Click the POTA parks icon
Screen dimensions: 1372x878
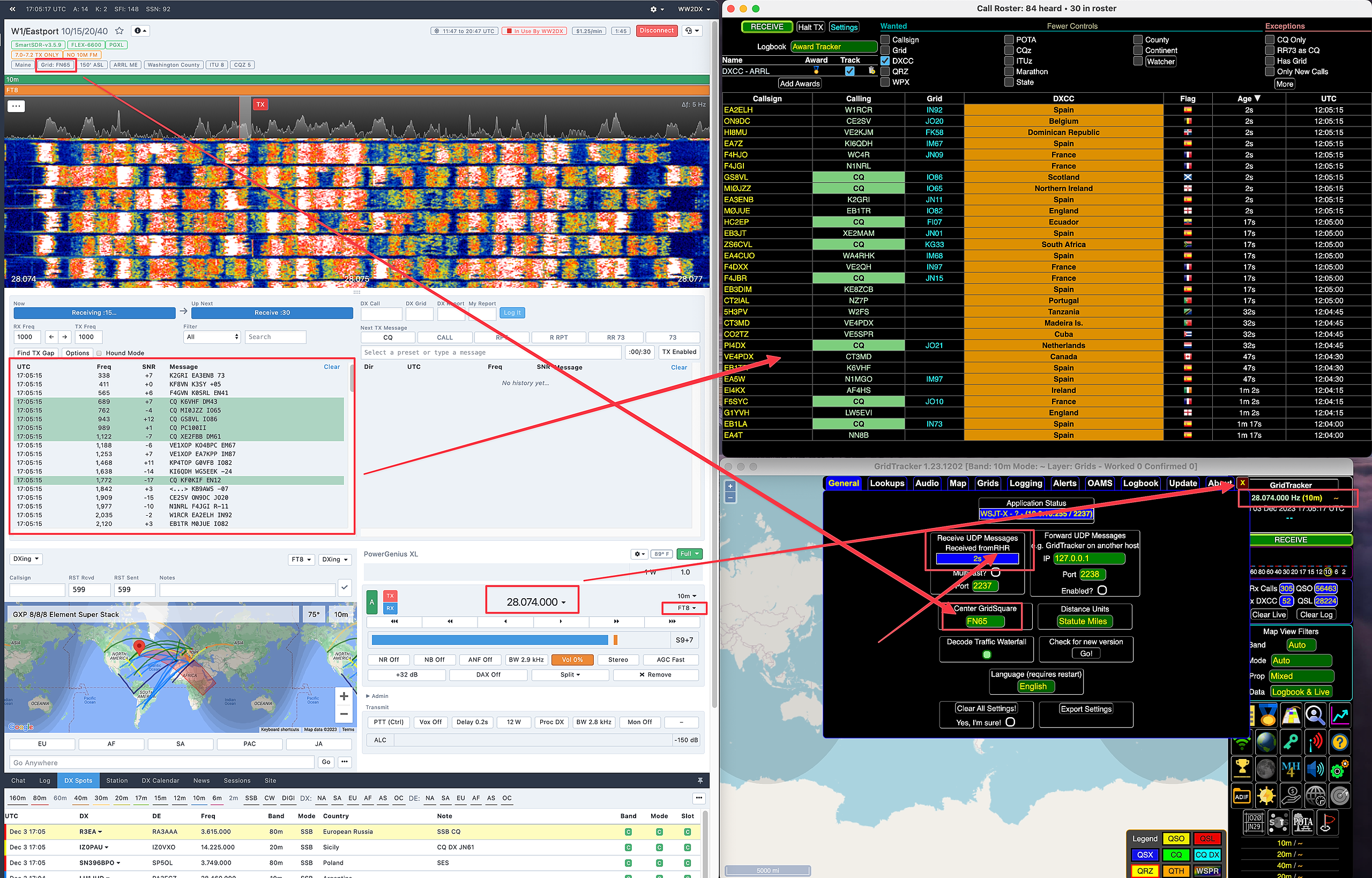1303,823
